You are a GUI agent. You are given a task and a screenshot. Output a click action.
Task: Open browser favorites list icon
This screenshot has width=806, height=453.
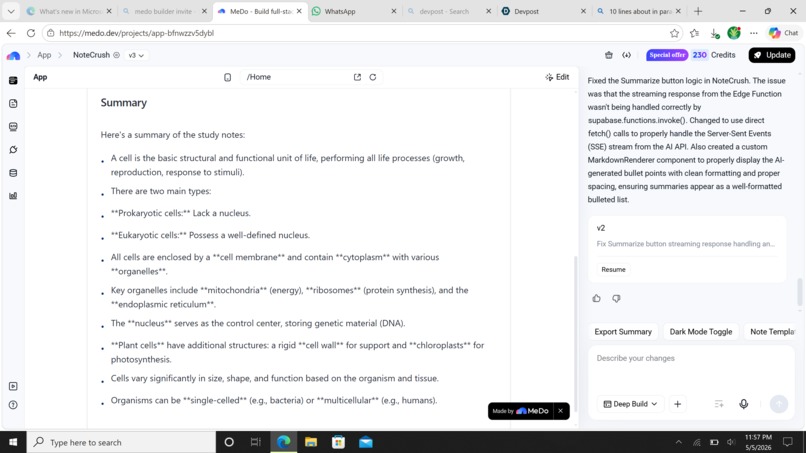coord(694,33)
